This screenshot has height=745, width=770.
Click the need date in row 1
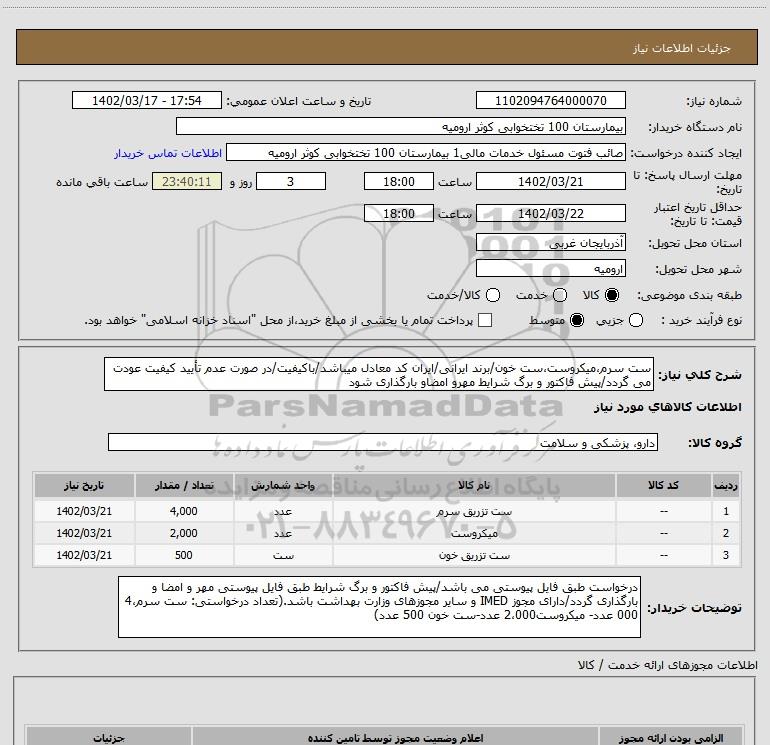pos(84,511)
